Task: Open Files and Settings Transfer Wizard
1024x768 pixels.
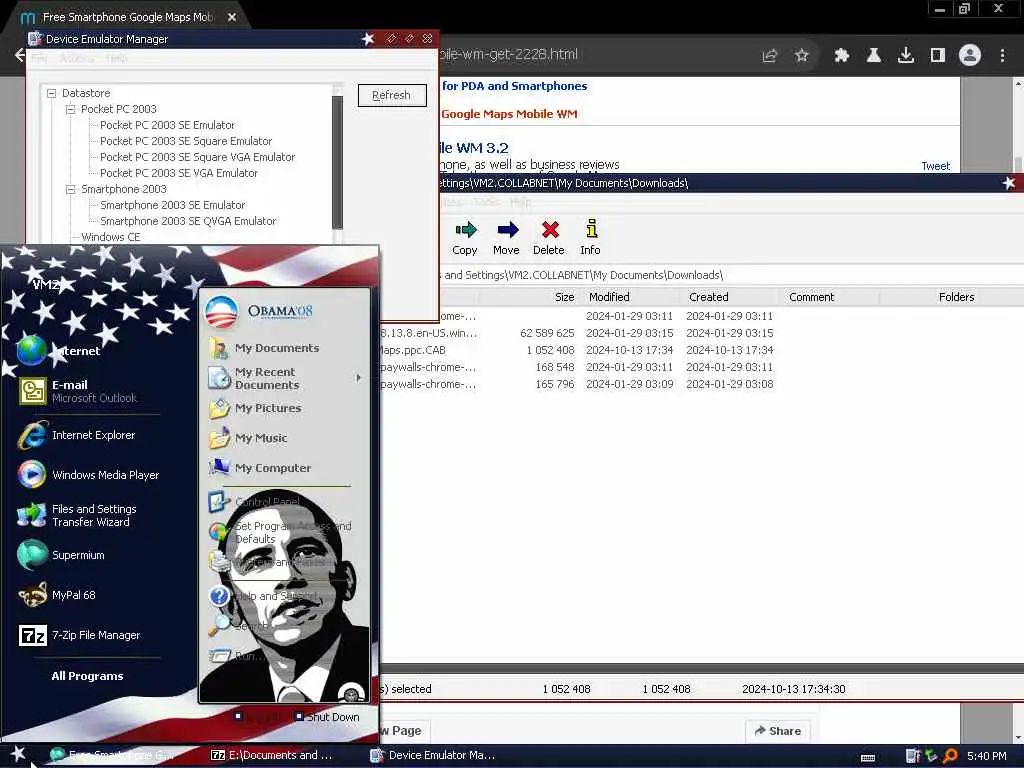Action: click(77, 515)
